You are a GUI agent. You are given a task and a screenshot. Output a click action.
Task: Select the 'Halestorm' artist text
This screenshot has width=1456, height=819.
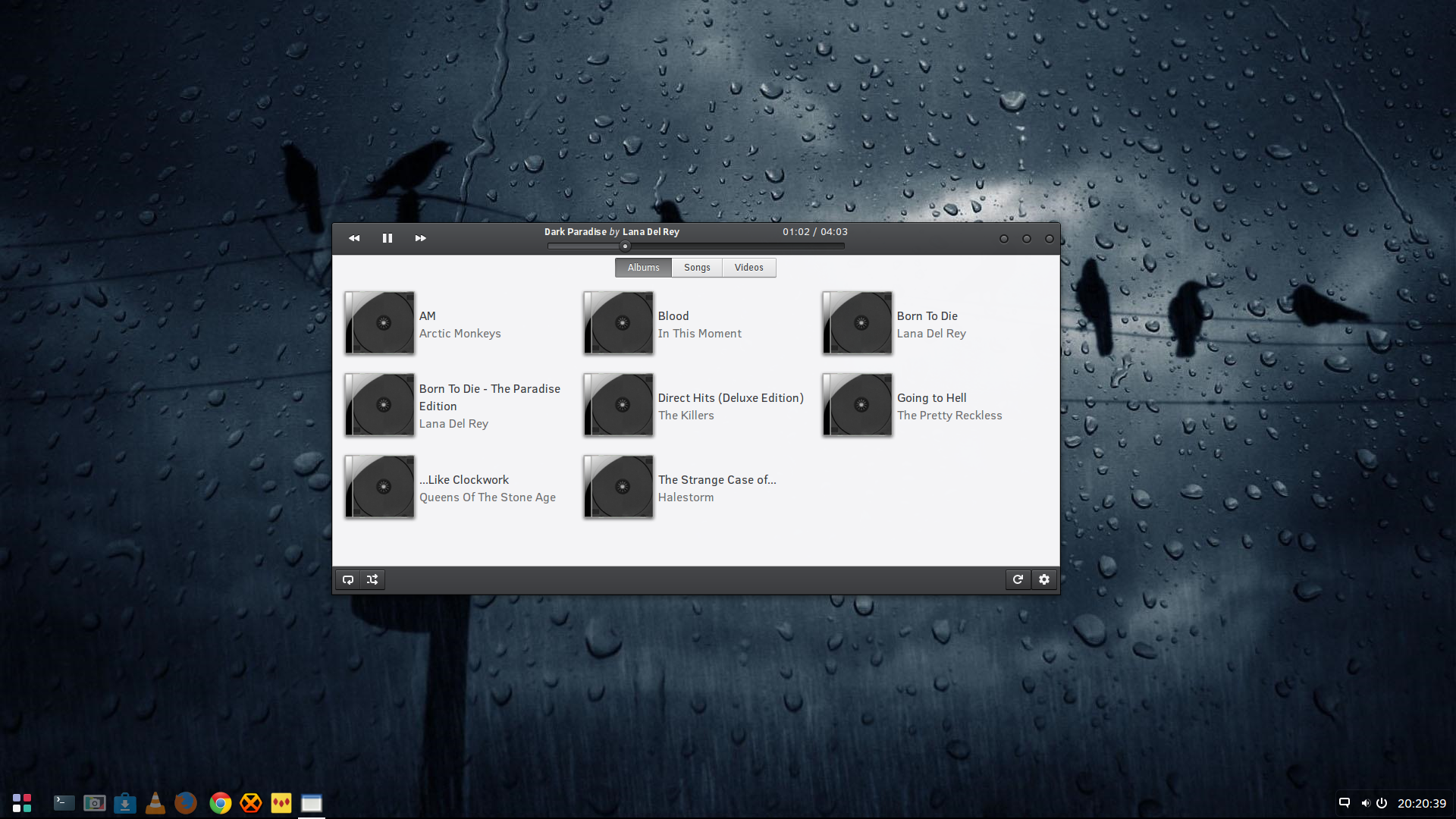tap(686, 497)
